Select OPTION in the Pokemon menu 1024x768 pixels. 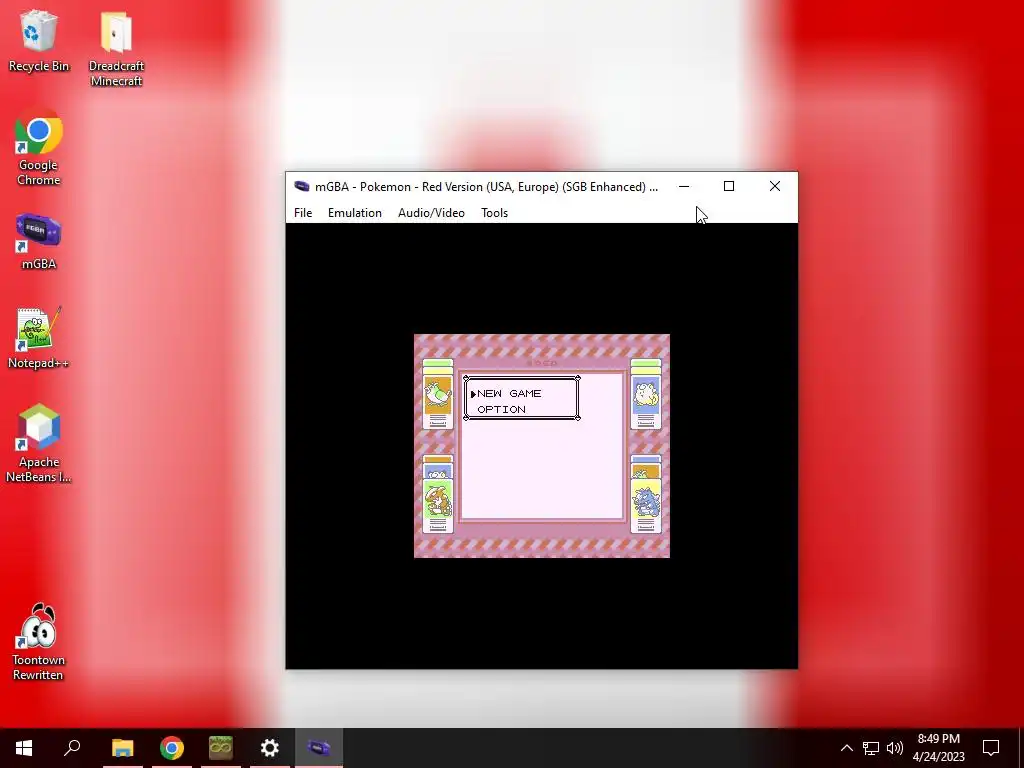(501, 409)
